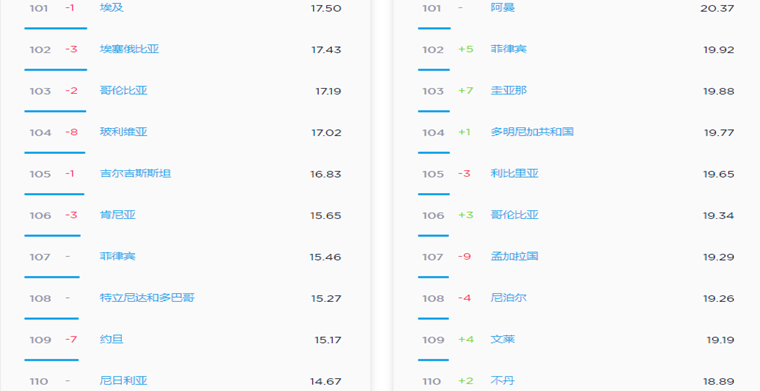Click 哥伦比亚 in the row scoring 17.19

pyautogui.click(x=124, y=91)
